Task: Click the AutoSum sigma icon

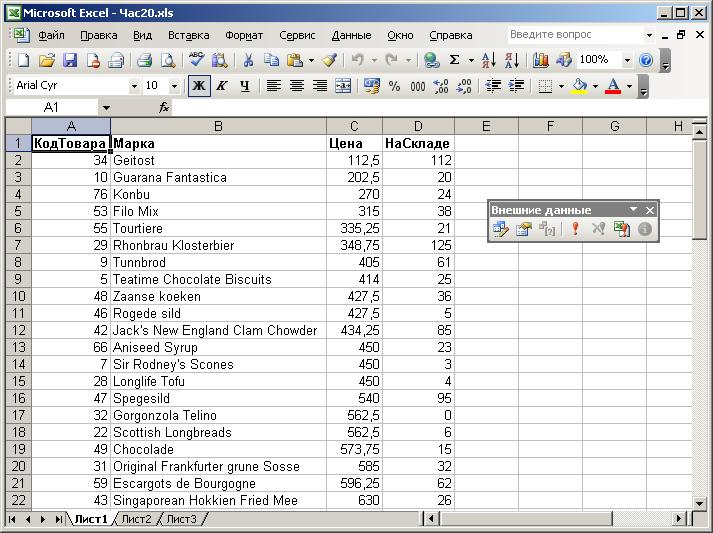Action: coord(454,60)
